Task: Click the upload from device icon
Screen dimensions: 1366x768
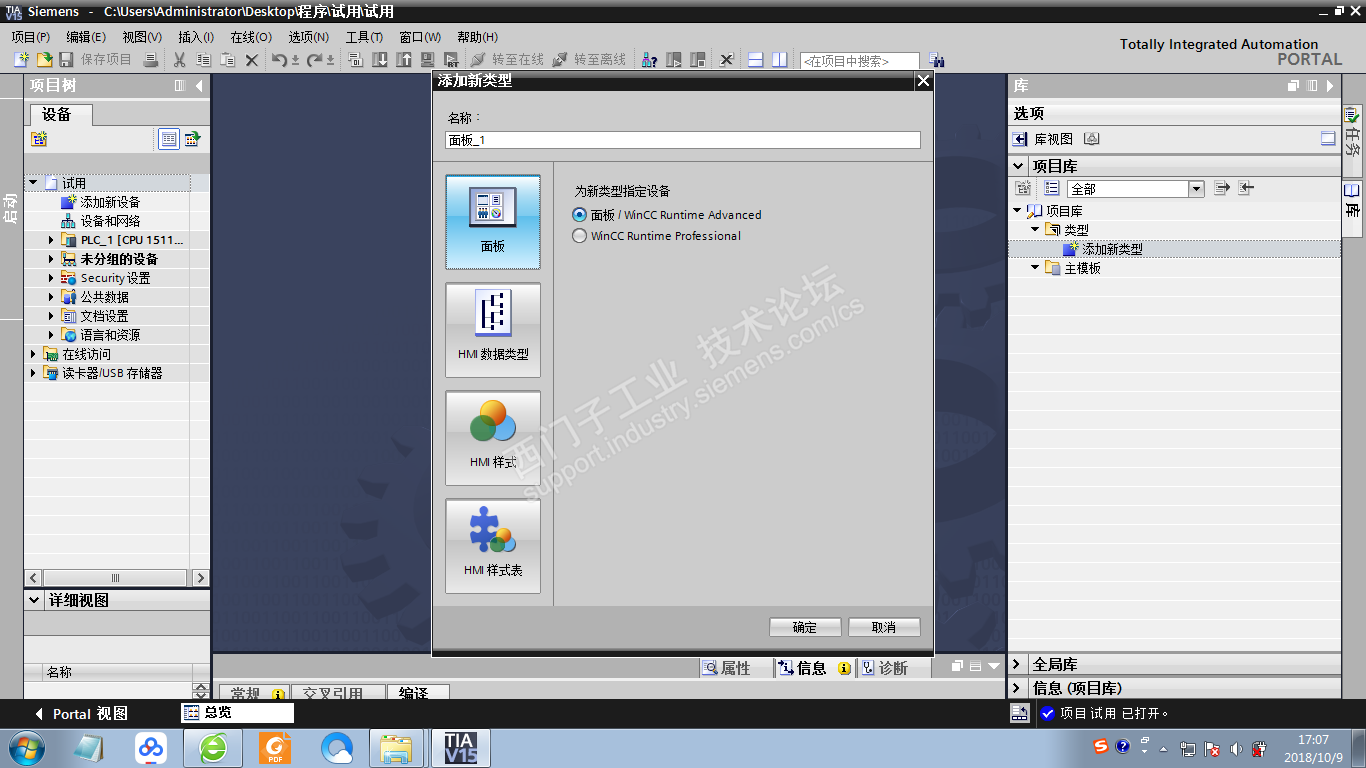Action: 404,60
